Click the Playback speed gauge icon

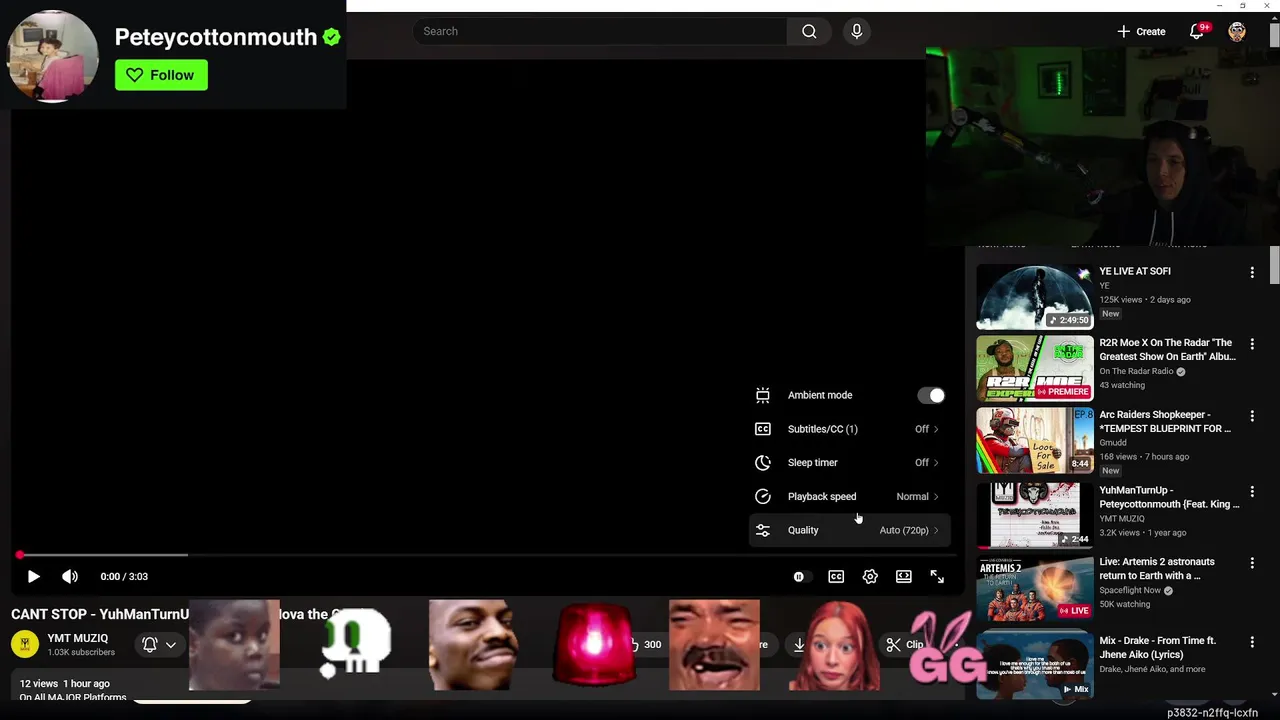[x=763, y=497]
